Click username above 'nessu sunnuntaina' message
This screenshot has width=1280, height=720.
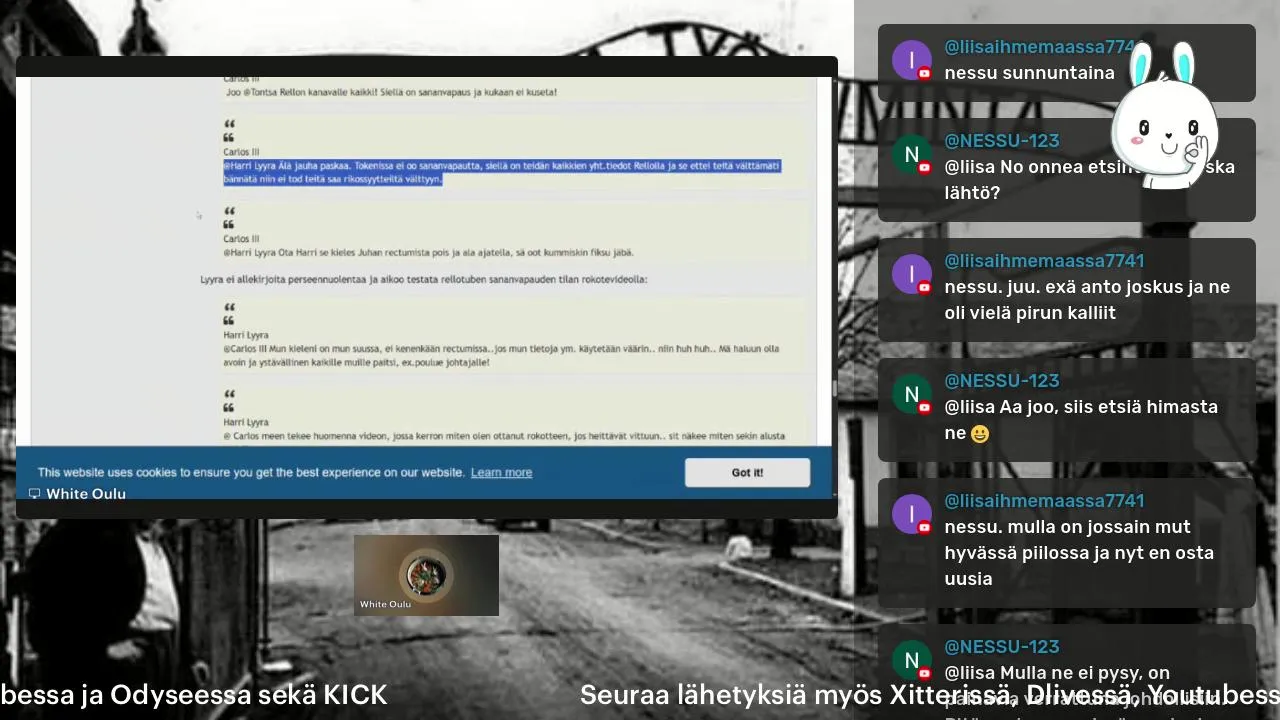(x=1040, y=47)
